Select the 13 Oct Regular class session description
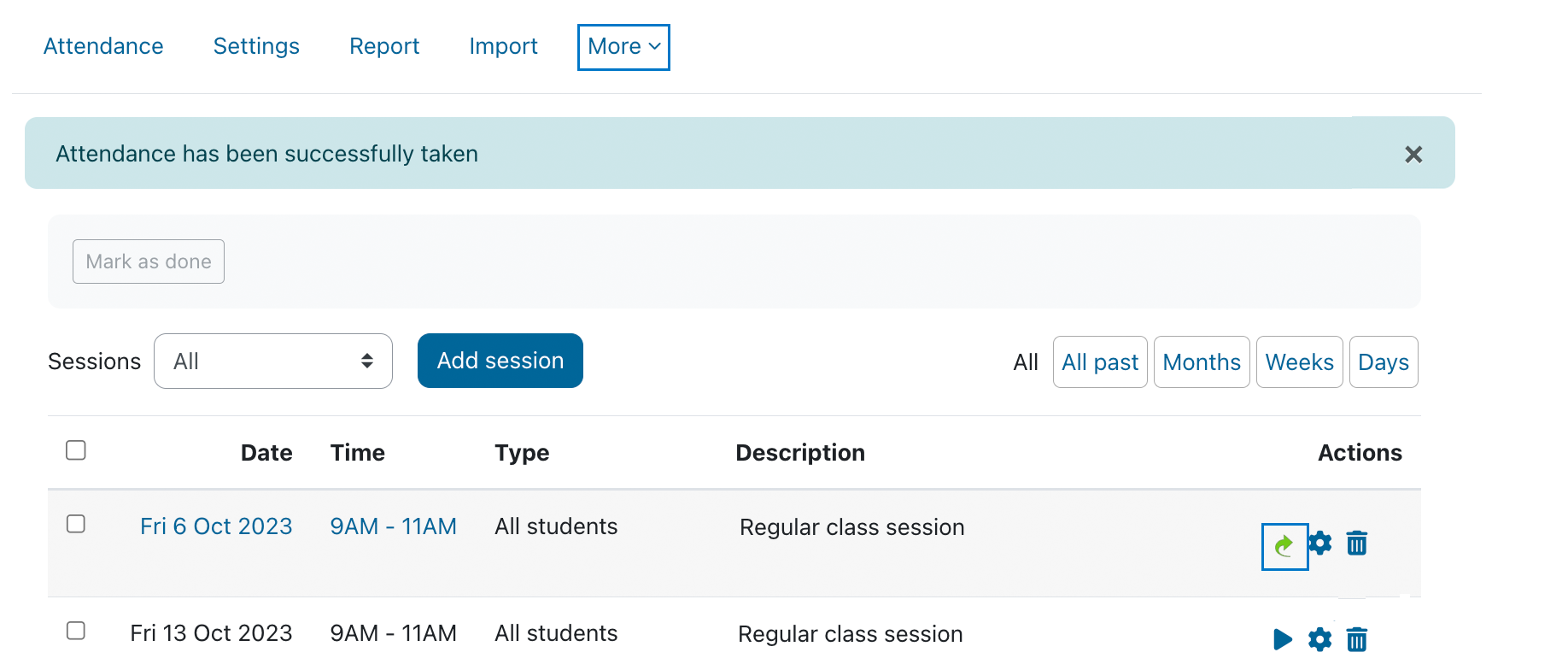1568x670 pixels. click(851, 634)
